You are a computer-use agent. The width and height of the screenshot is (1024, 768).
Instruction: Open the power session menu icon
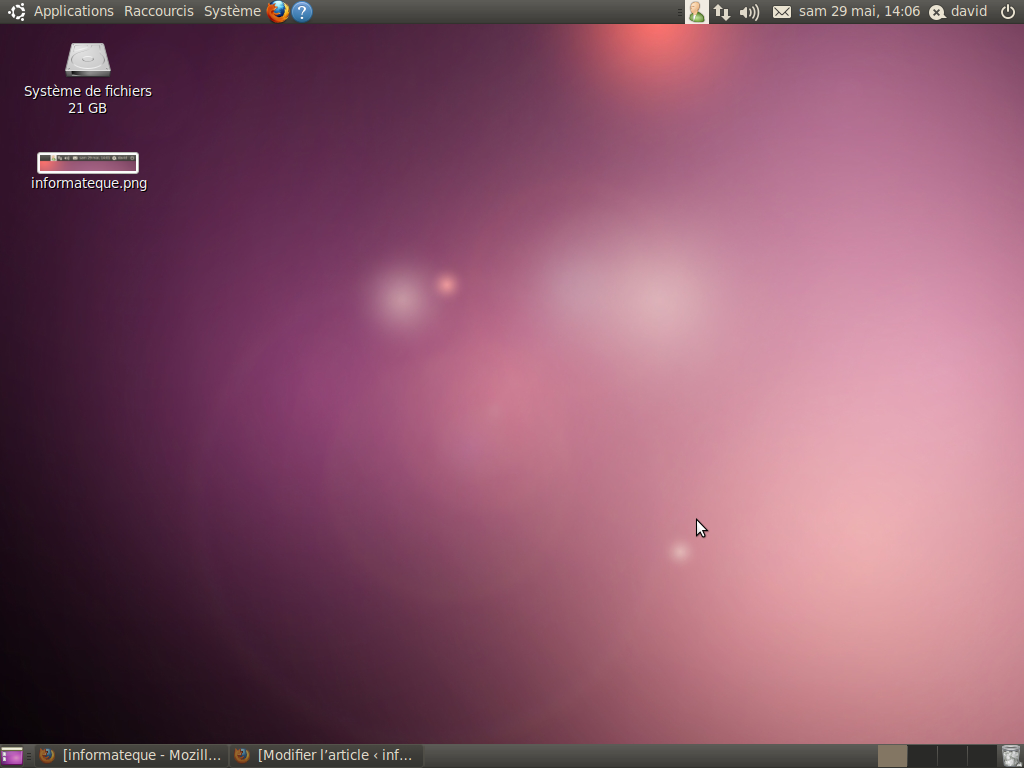click(x=1008, y=11)
